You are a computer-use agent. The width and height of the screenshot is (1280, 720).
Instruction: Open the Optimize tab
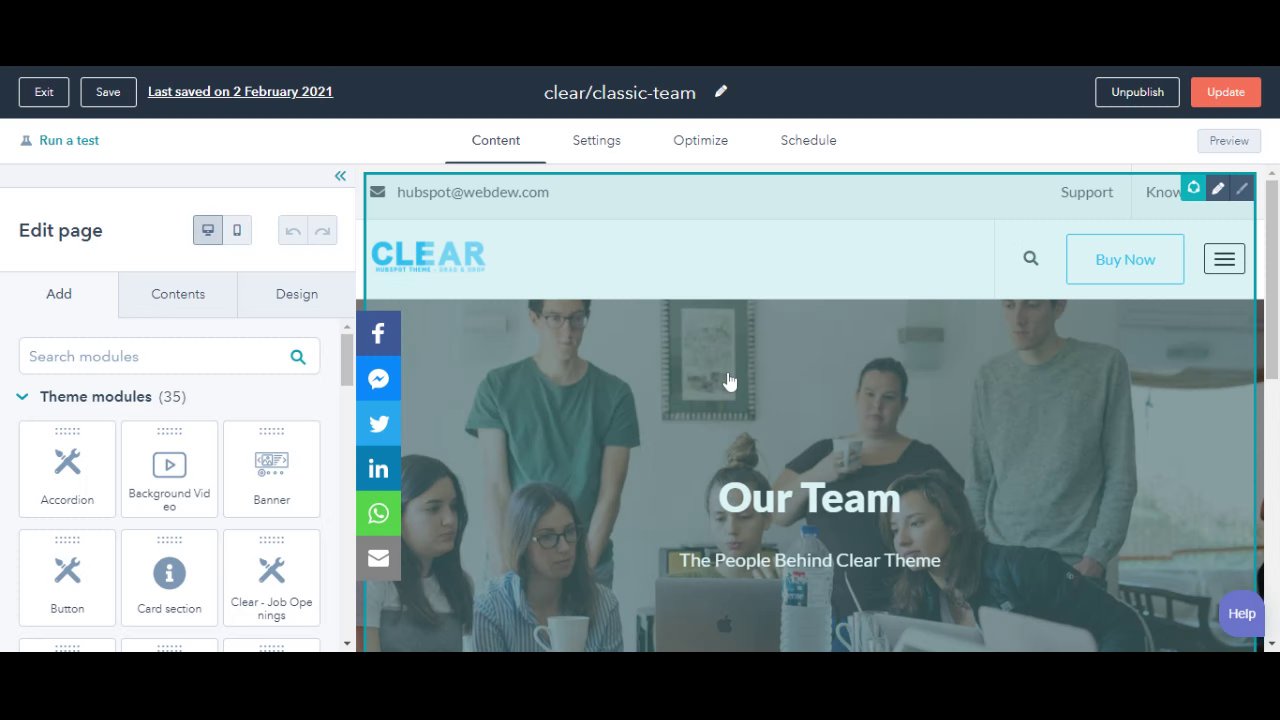[x=700, y=140]
